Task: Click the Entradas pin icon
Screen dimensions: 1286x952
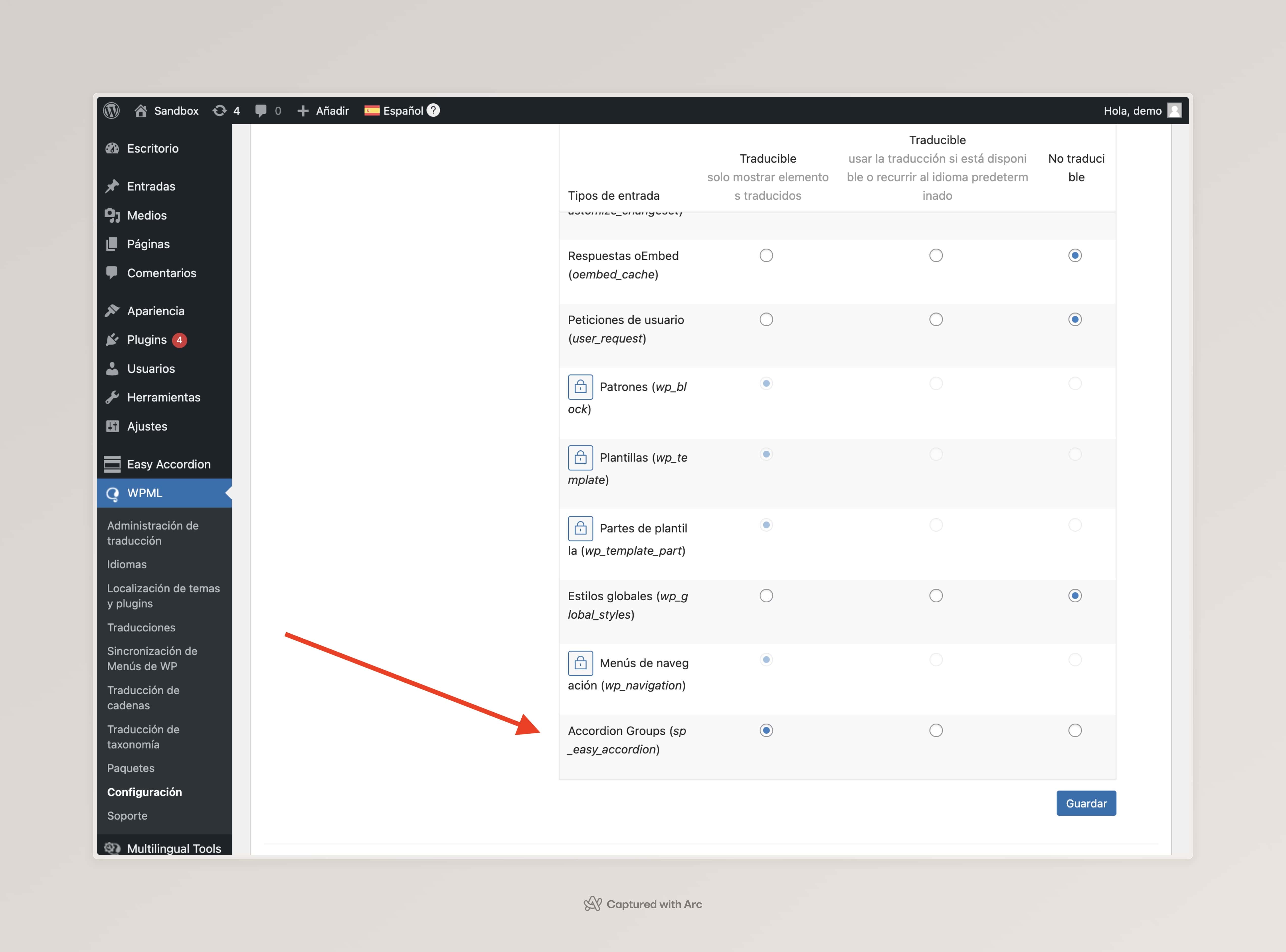Action: pos(112,186)
